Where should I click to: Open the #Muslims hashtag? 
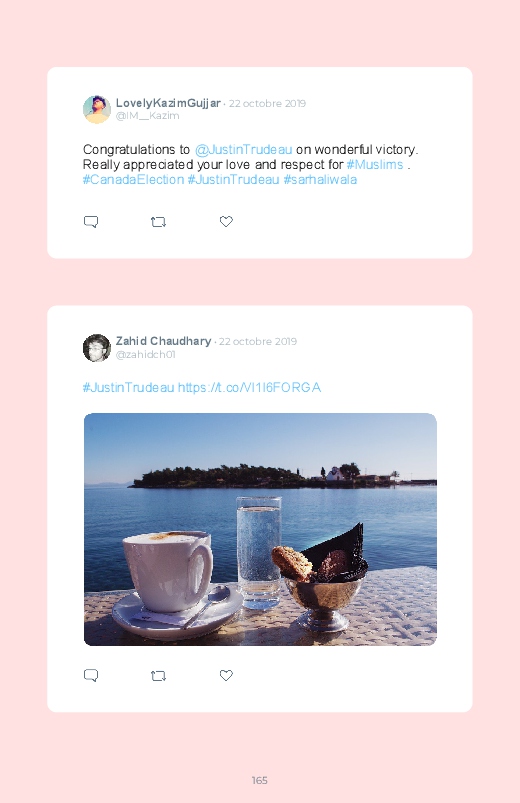point(375,164)
